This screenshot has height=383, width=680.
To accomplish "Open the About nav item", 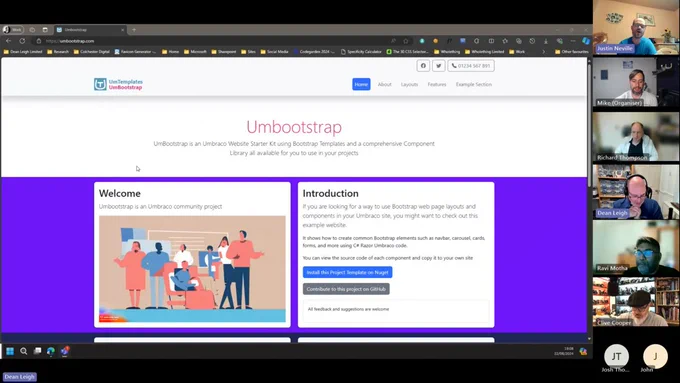I will click(x=384, y=84).
